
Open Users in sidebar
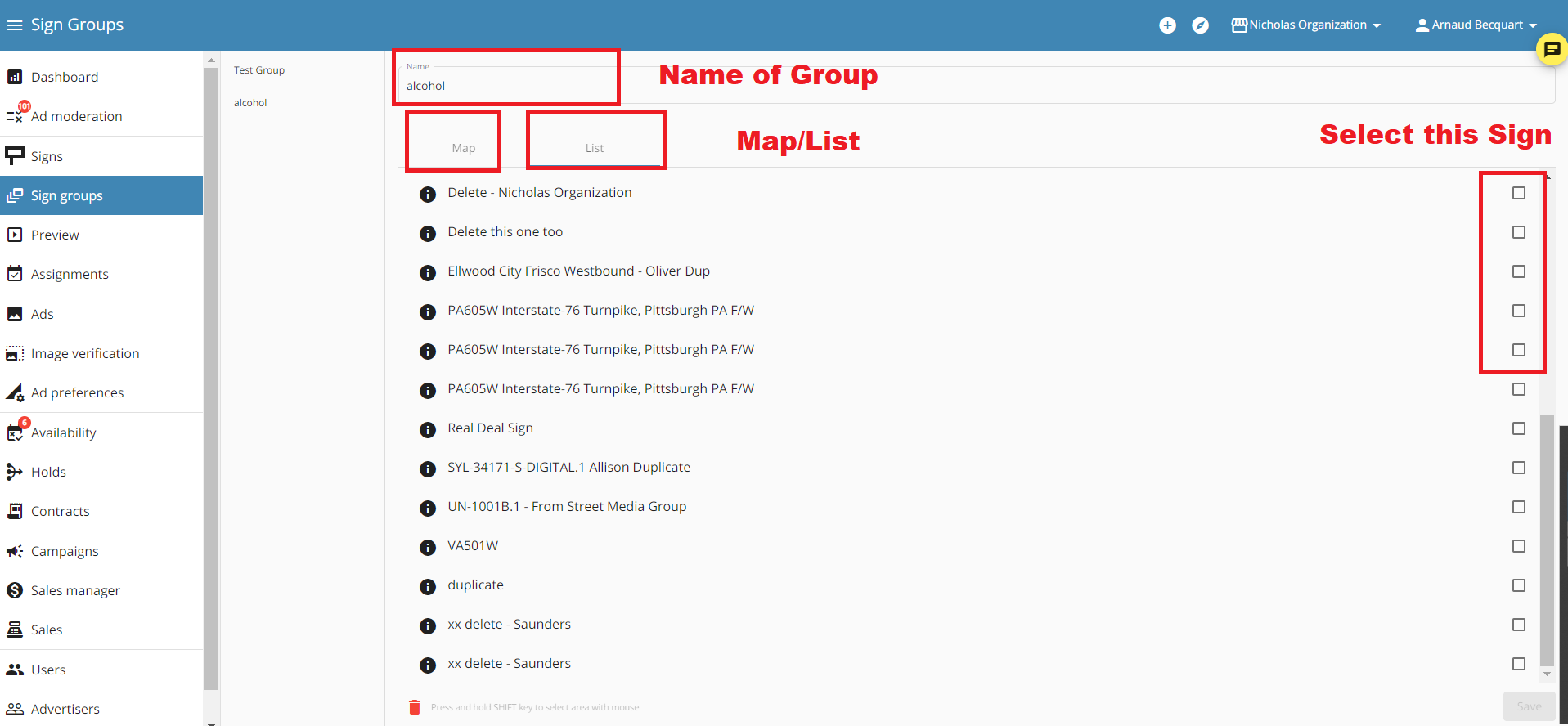pyautogui.click(x=101, y=670)
